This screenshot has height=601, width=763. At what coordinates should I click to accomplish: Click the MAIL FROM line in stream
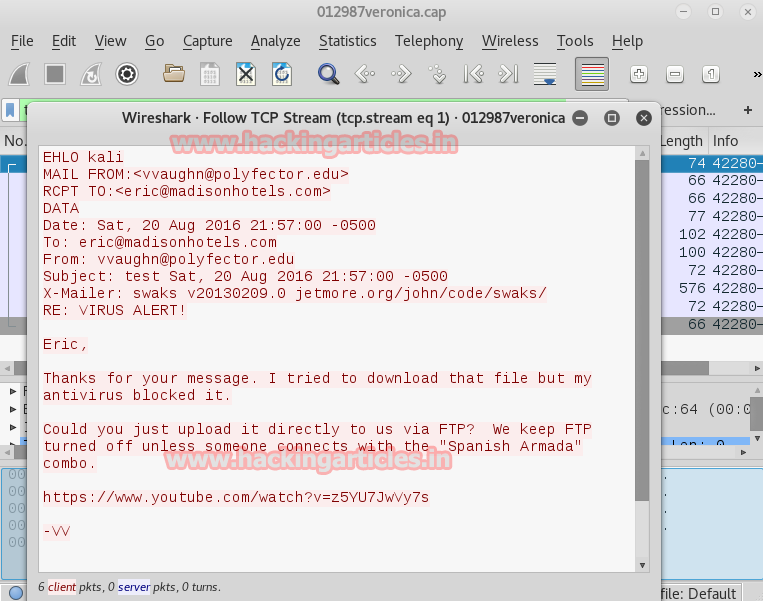click(x=196, y=174)
